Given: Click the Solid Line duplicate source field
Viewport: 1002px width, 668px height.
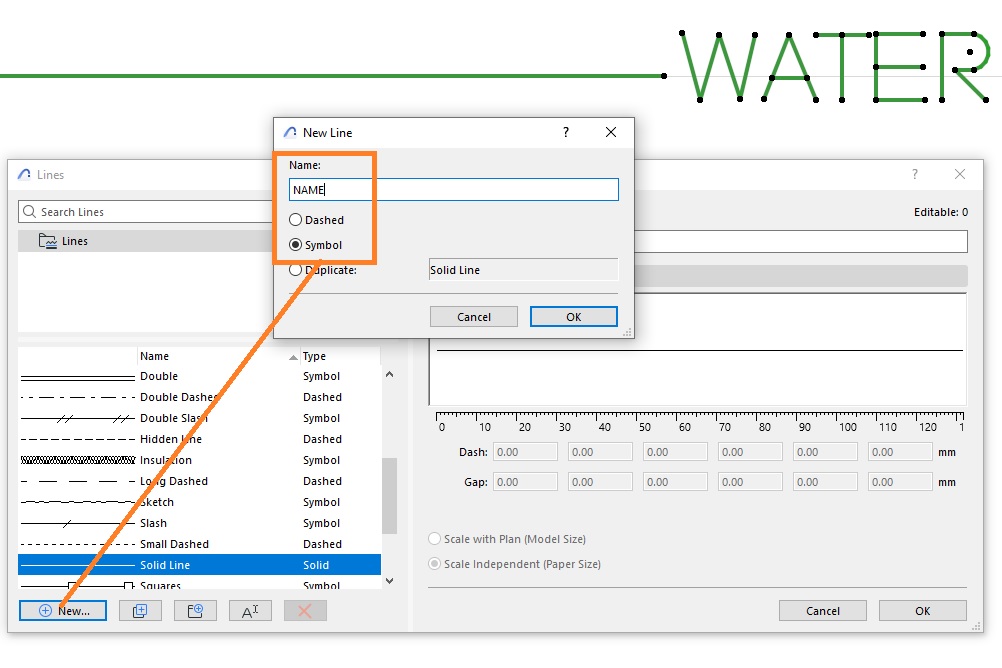Looking at the screenshot, I should pyautogui.click(x=523, y=270).
